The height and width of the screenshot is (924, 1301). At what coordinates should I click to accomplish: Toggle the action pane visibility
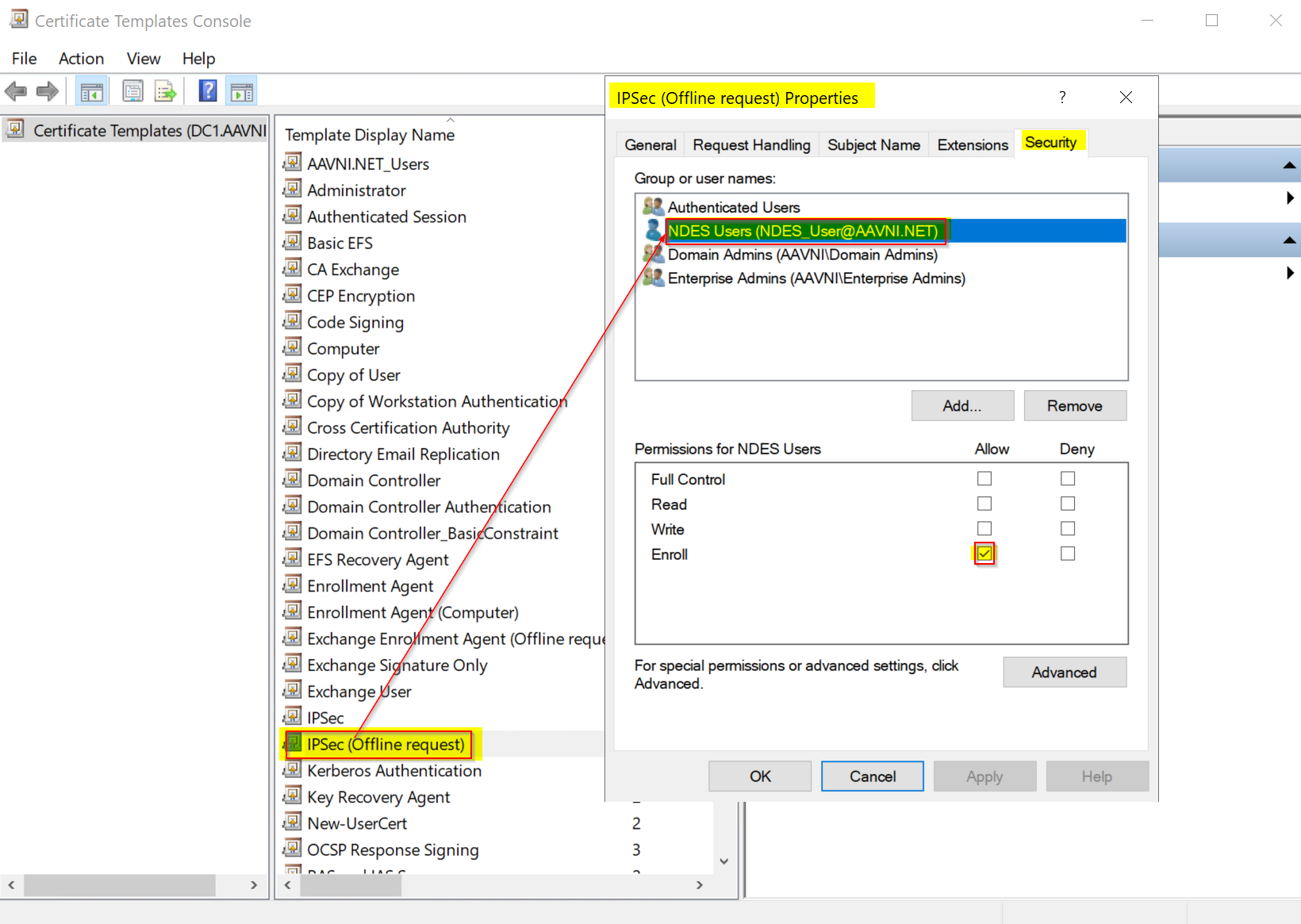pos(241,90)
